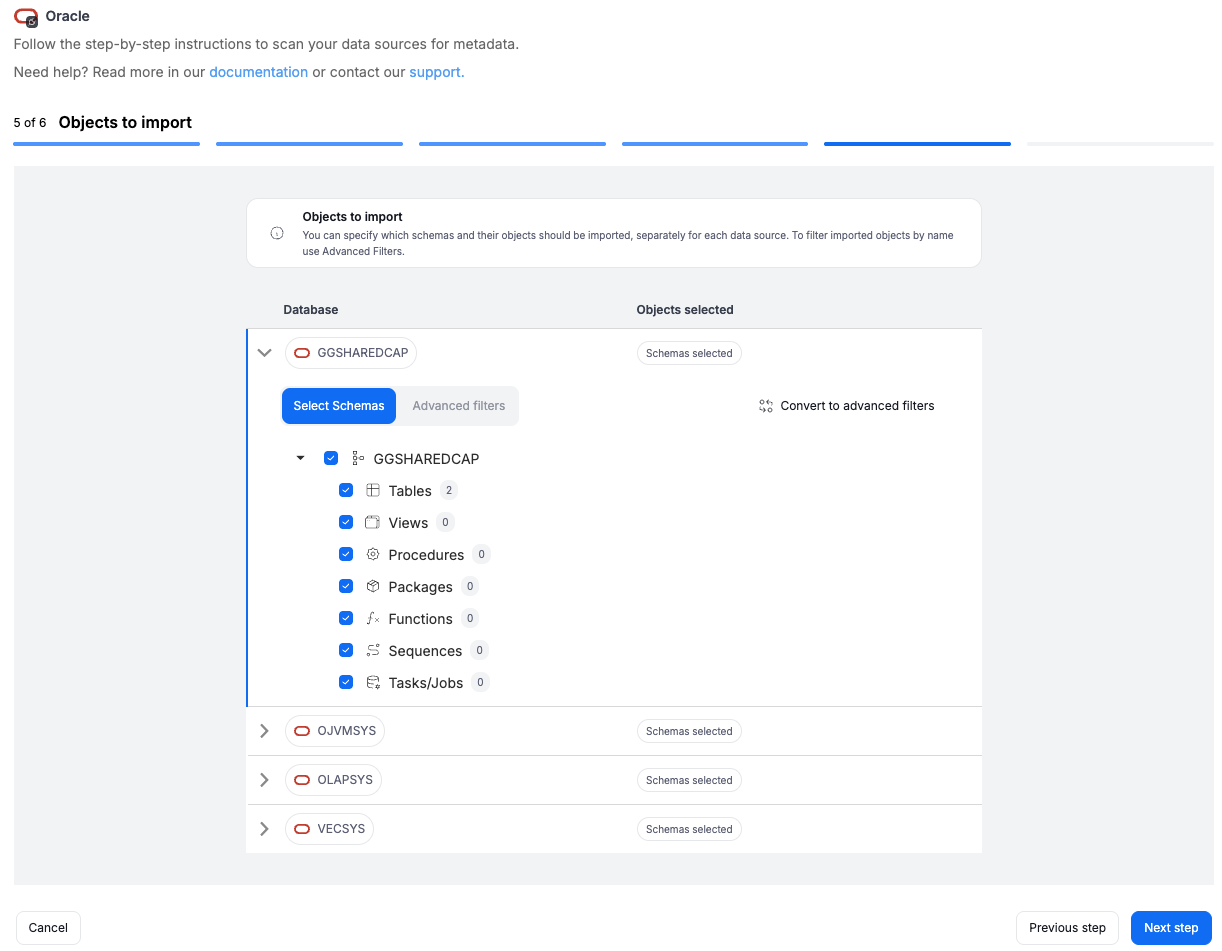1222x951 pixels.
Task: Open the support link
Action: click(437, 72)
